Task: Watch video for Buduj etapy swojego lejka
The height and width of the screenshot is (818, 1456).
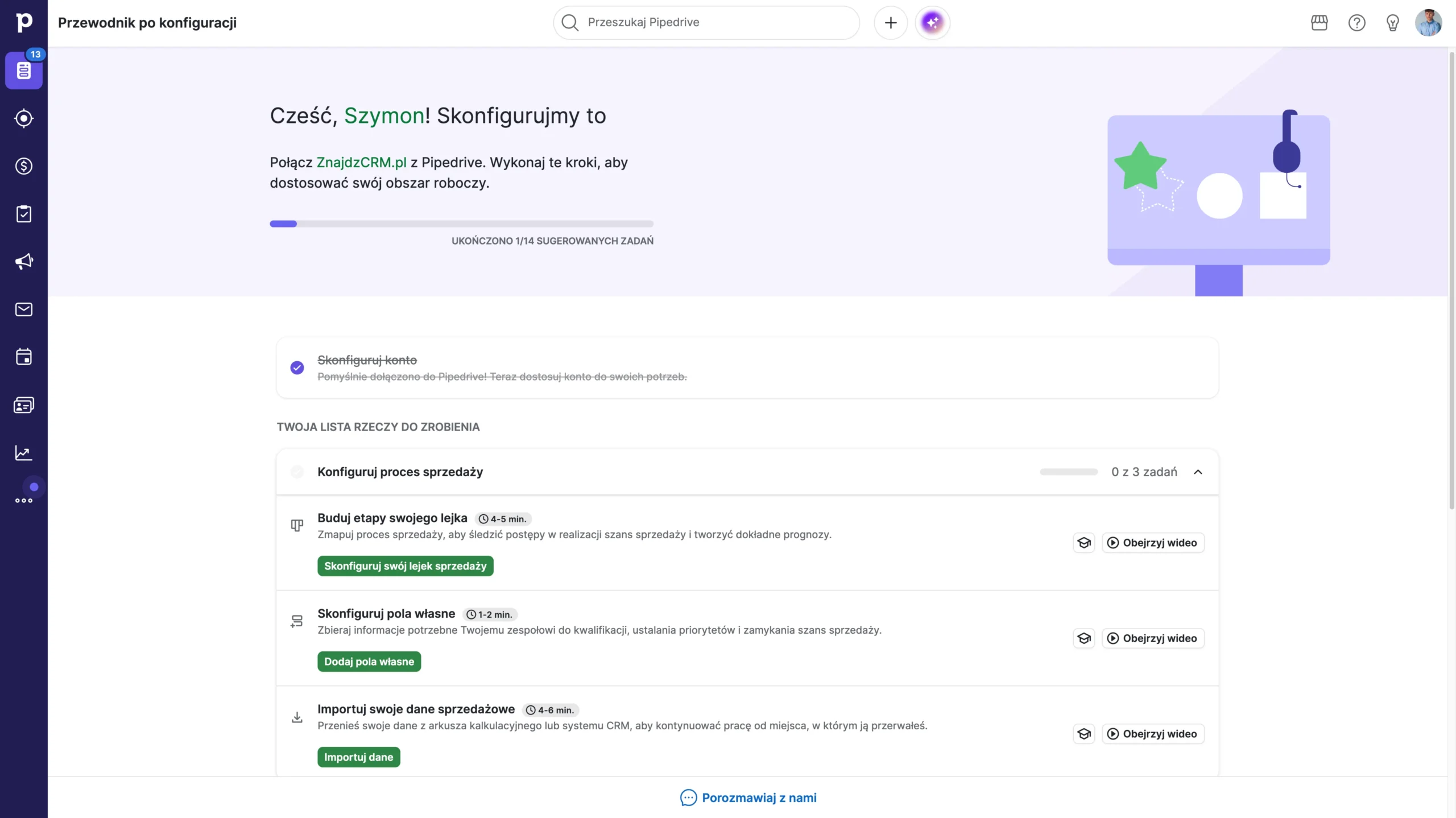Action: click(1153, 543)
